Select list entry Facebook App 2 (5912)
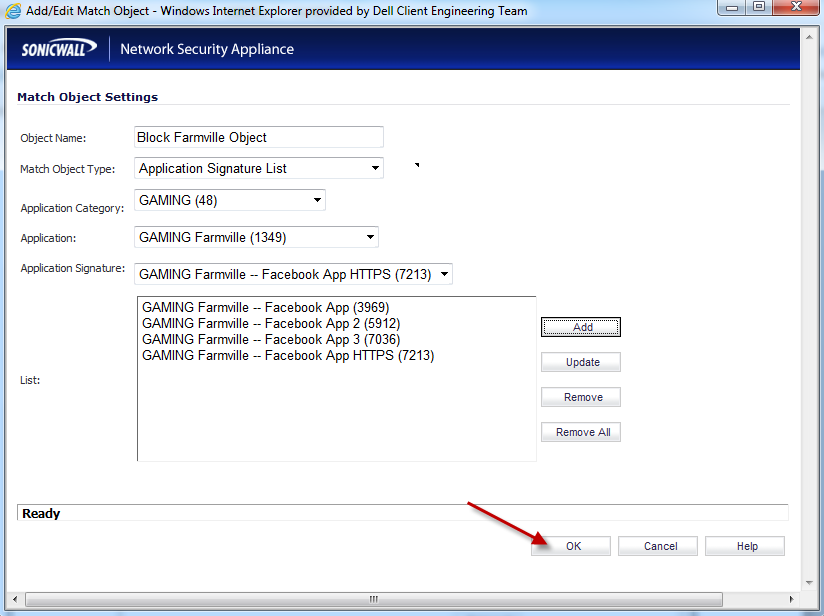The height and width of the screenshot is (616, 824). (271, 323)
